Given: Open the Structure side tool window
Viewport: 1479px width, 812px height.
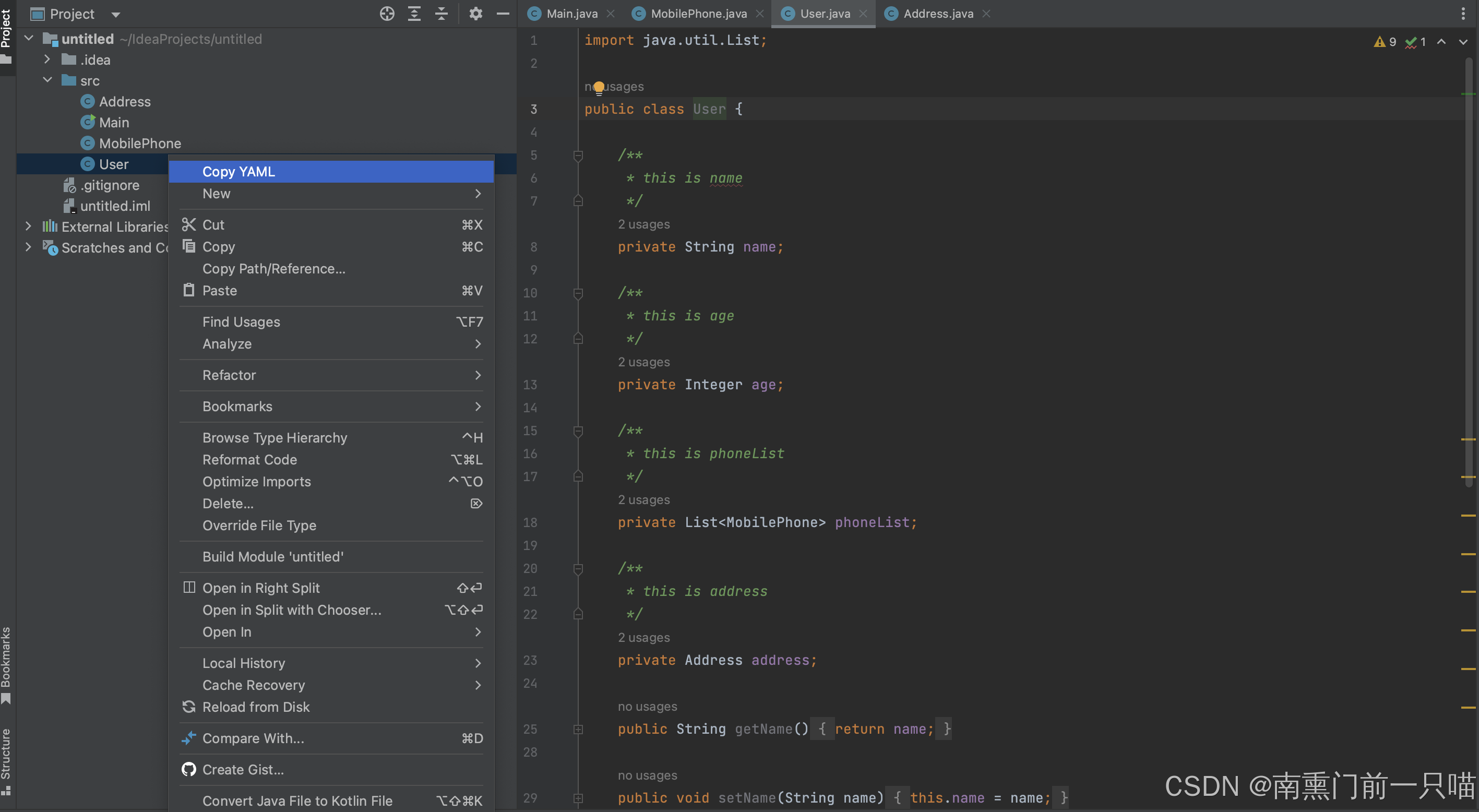Looking at the screenshot, I should pos(6,761).
